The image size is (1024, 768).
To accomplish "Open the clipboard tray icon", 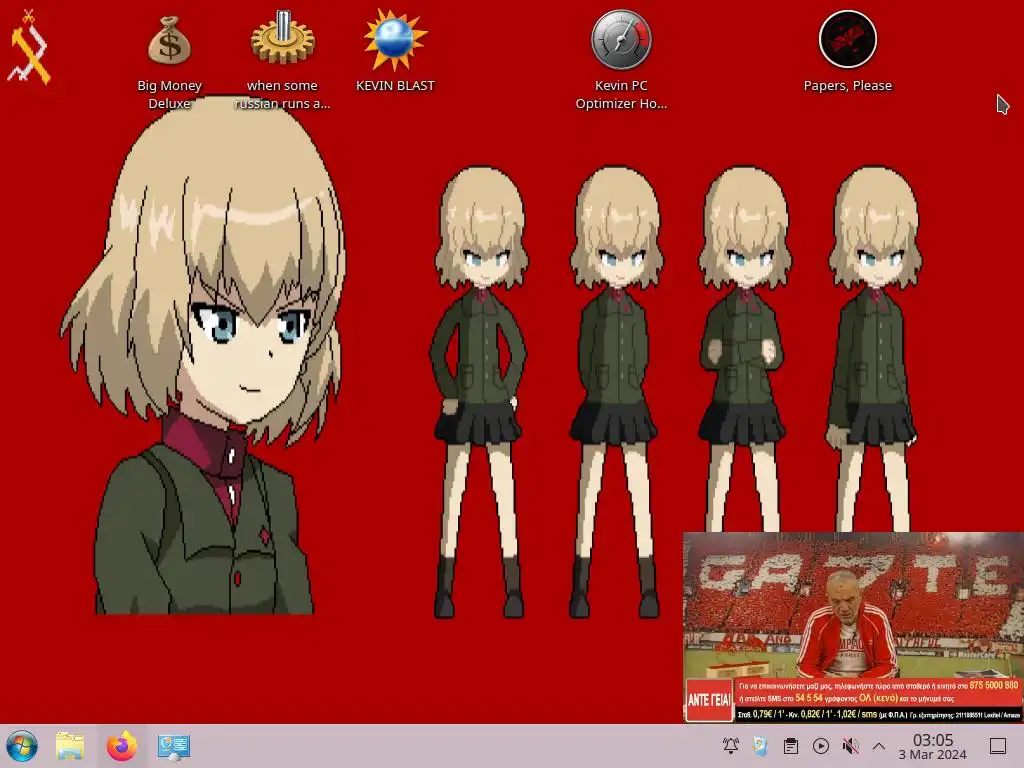I will [x=791, y=745].
